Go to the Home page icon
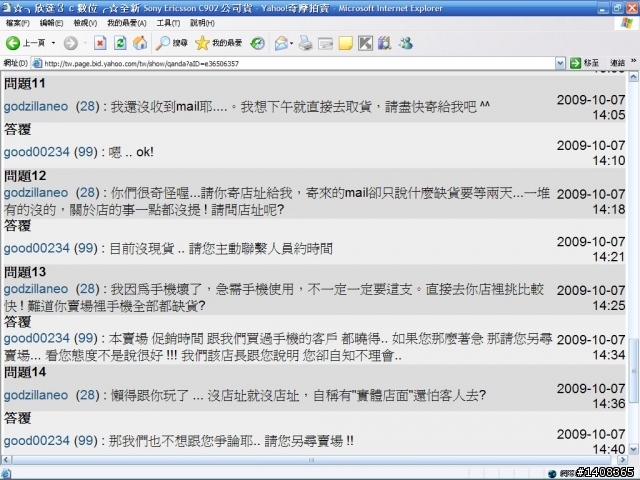The width and height of the screenshot is (640, 480). tap(140, 43)
